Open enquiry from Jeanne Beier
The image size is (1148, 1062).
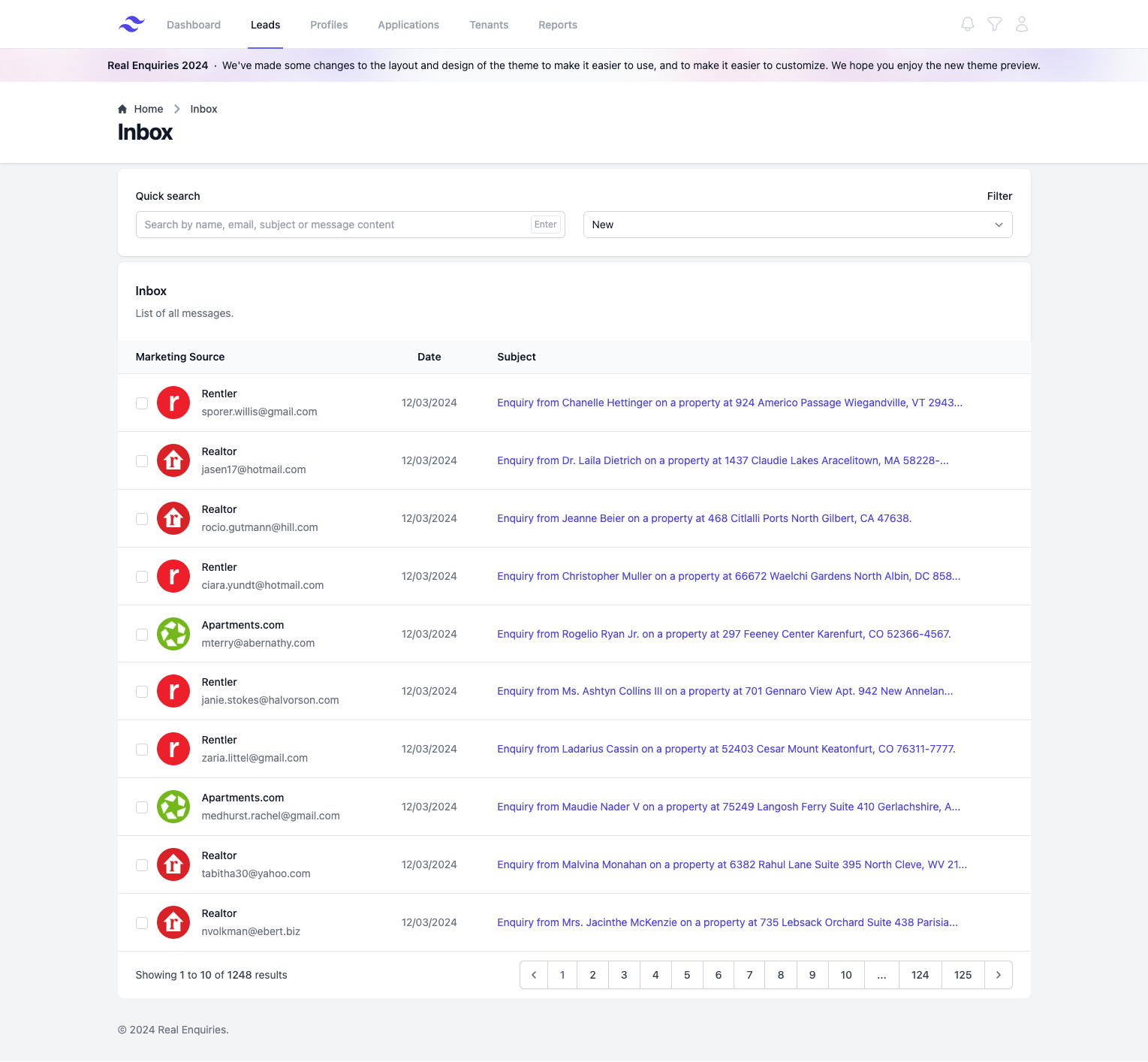(704, 518)
